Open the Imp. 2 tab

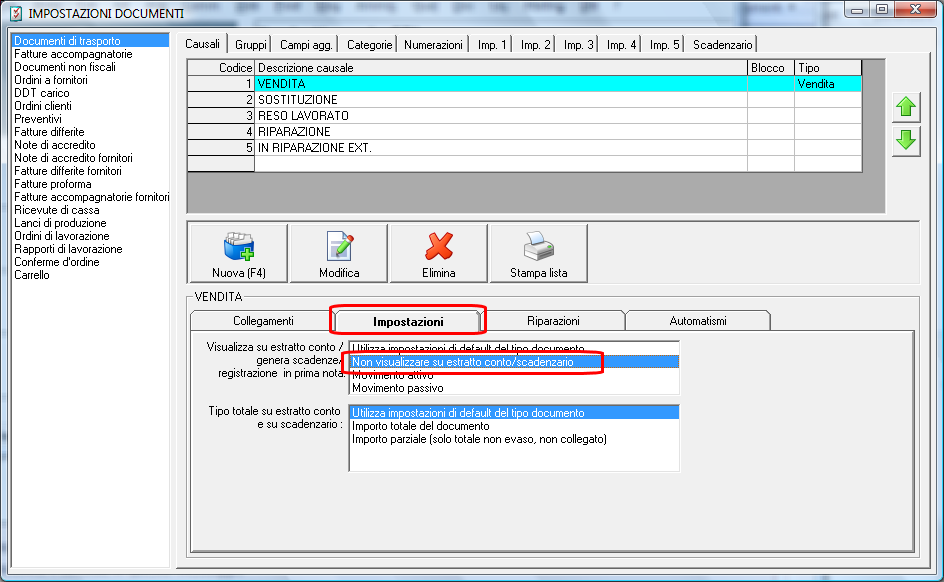pyautogui.click(x=535, y=45)
